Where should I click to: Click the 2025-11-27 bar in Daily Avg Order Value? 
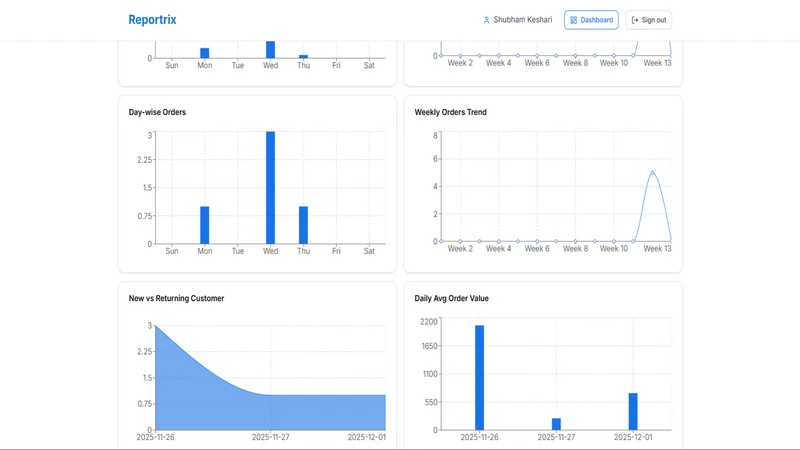[x=556, y=424]
